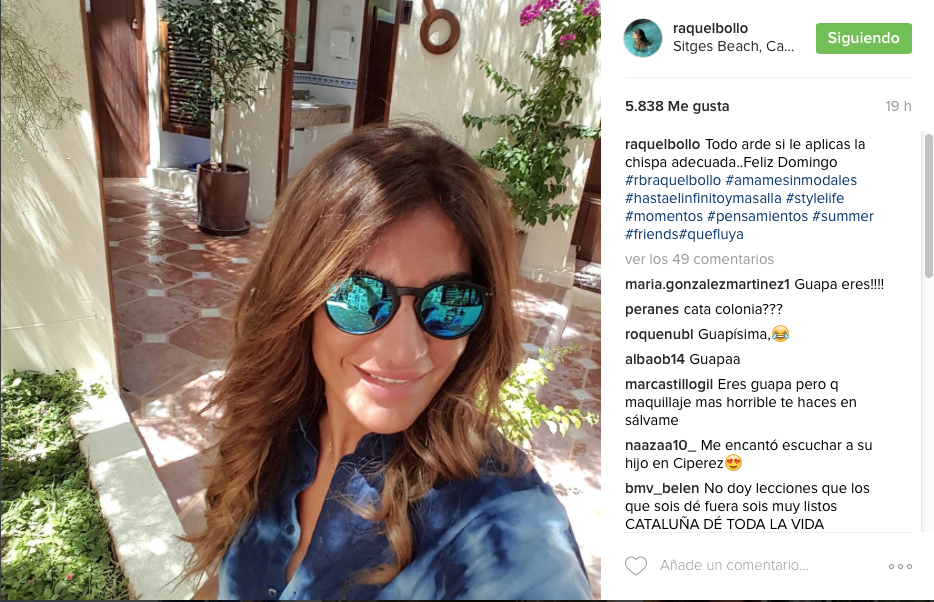View likes via 5.838 Me gusta
The width and height of the screenshot is (934, 602).
point(677,107)
